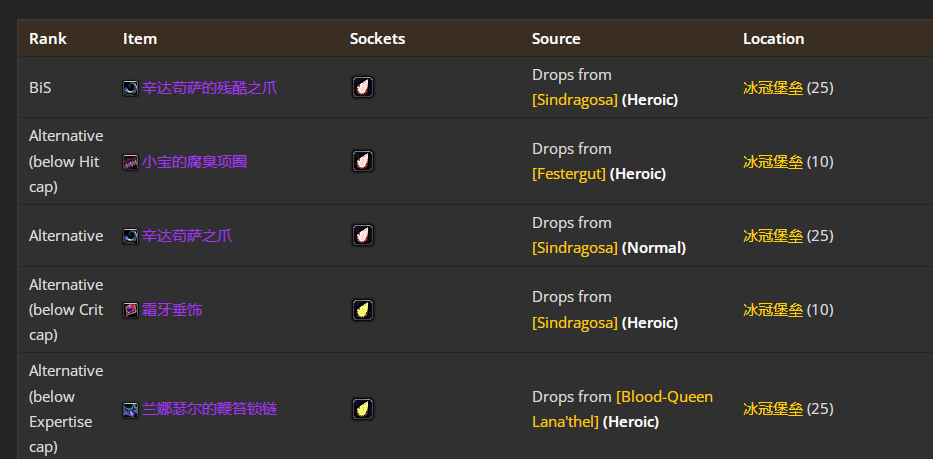Click the yellow socket icon beside 兰娜瑟尔的鞭笞锁链
Viewport: 933px width, 459px height.
click(363, 409)
